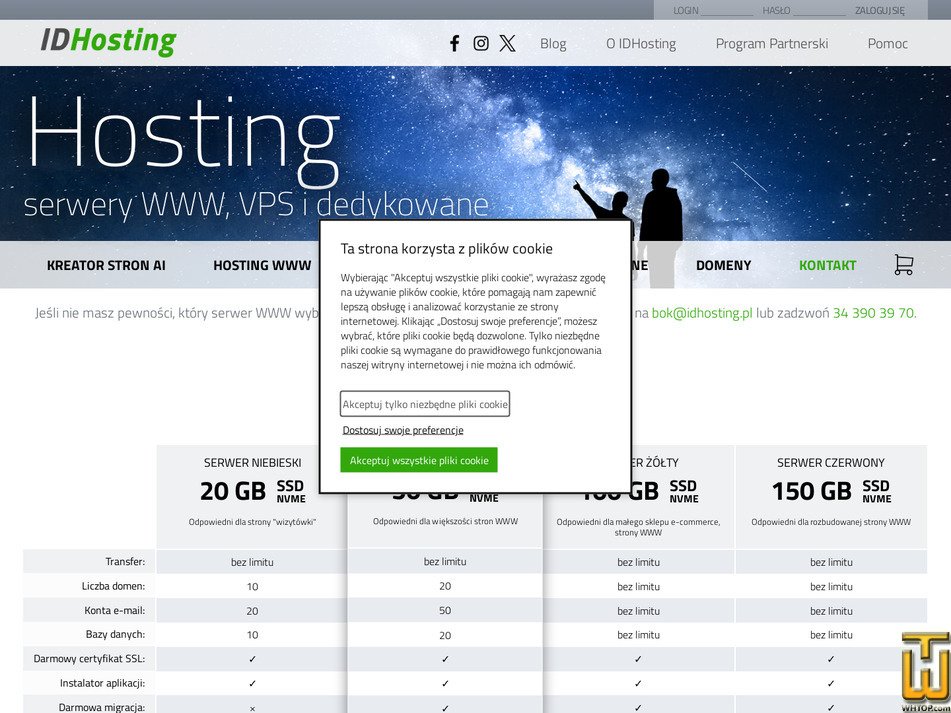Open the IDHosting Facebook page icon
Image resolution: width=951 pixels, height=713 pixels.
click(454, 43)
